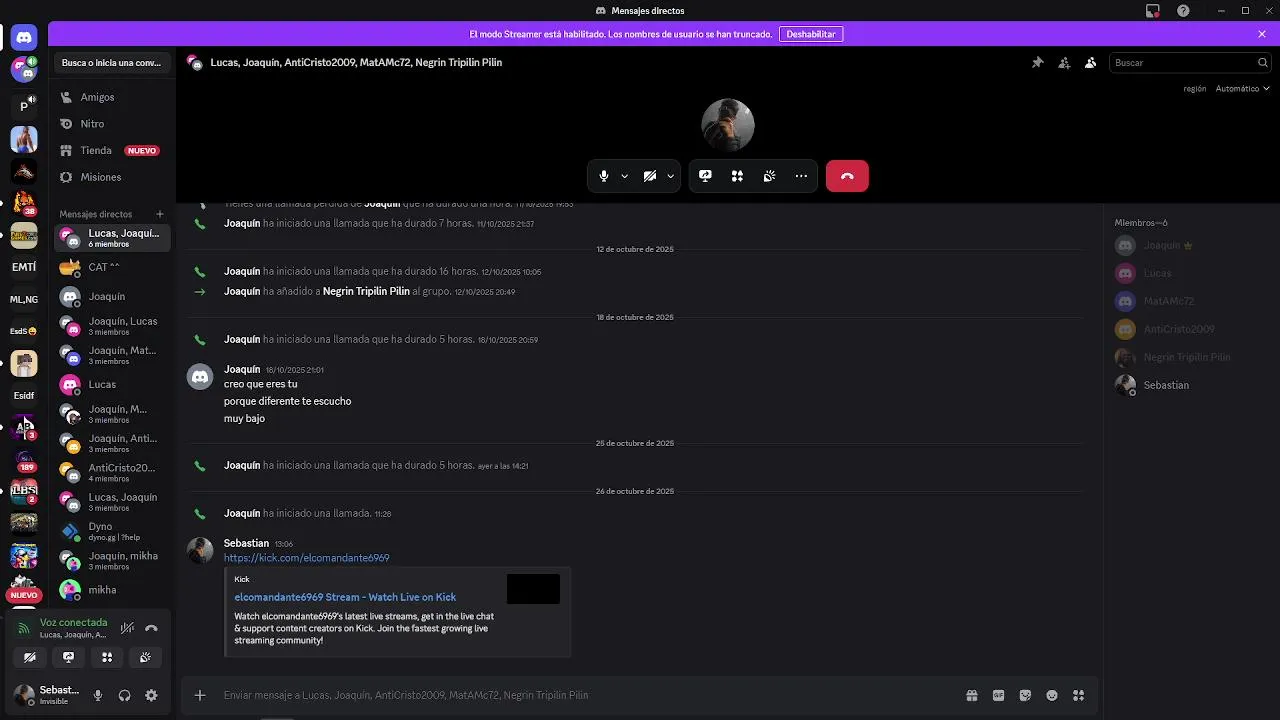Create a new DM with the plus icon
The width and height of the screenshot is (1280, 720).
pos(159,214)
